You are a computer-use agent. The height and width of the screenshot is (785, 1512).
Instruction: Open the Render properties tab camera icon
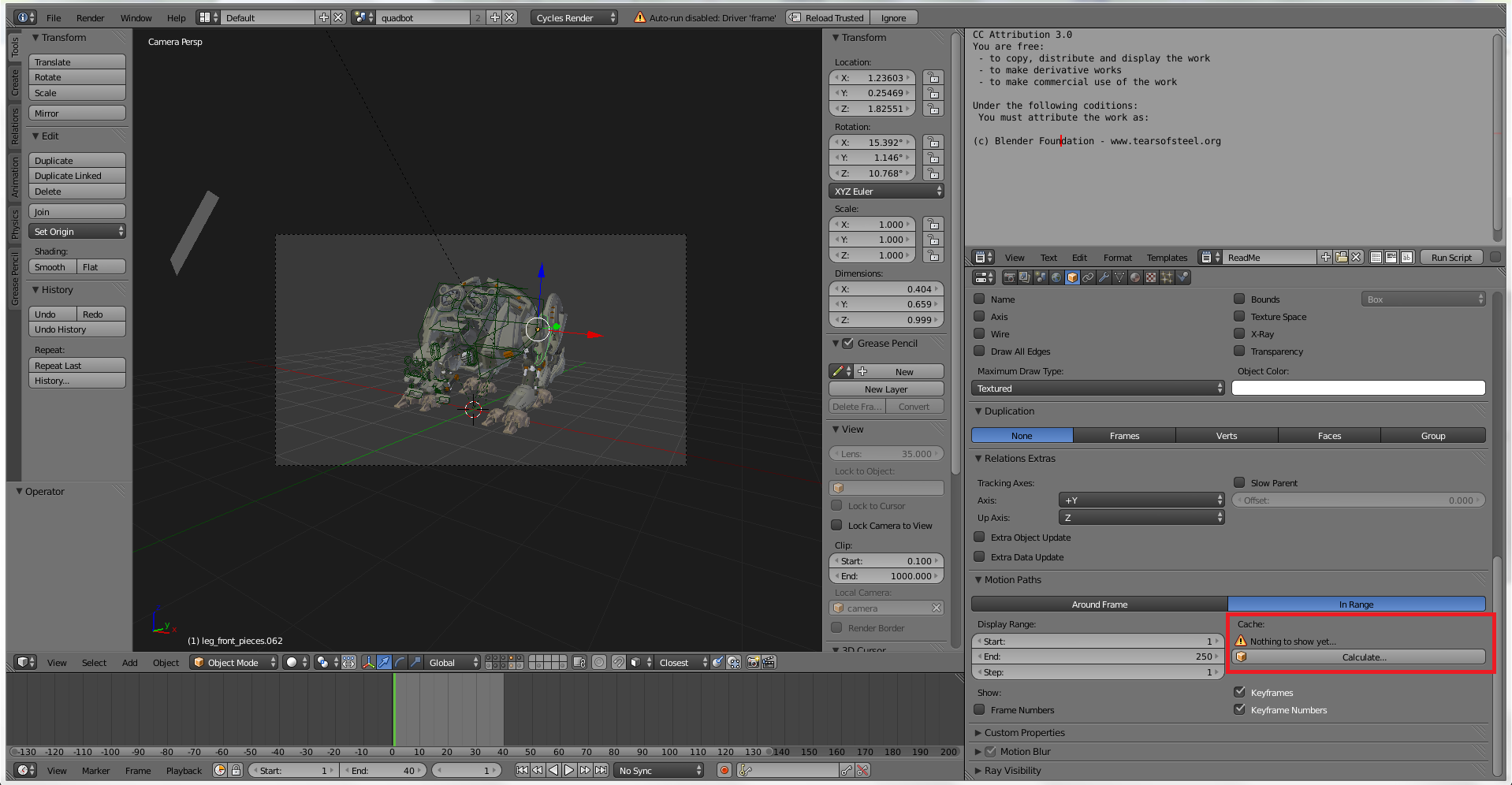click(x=1009, y=277)
